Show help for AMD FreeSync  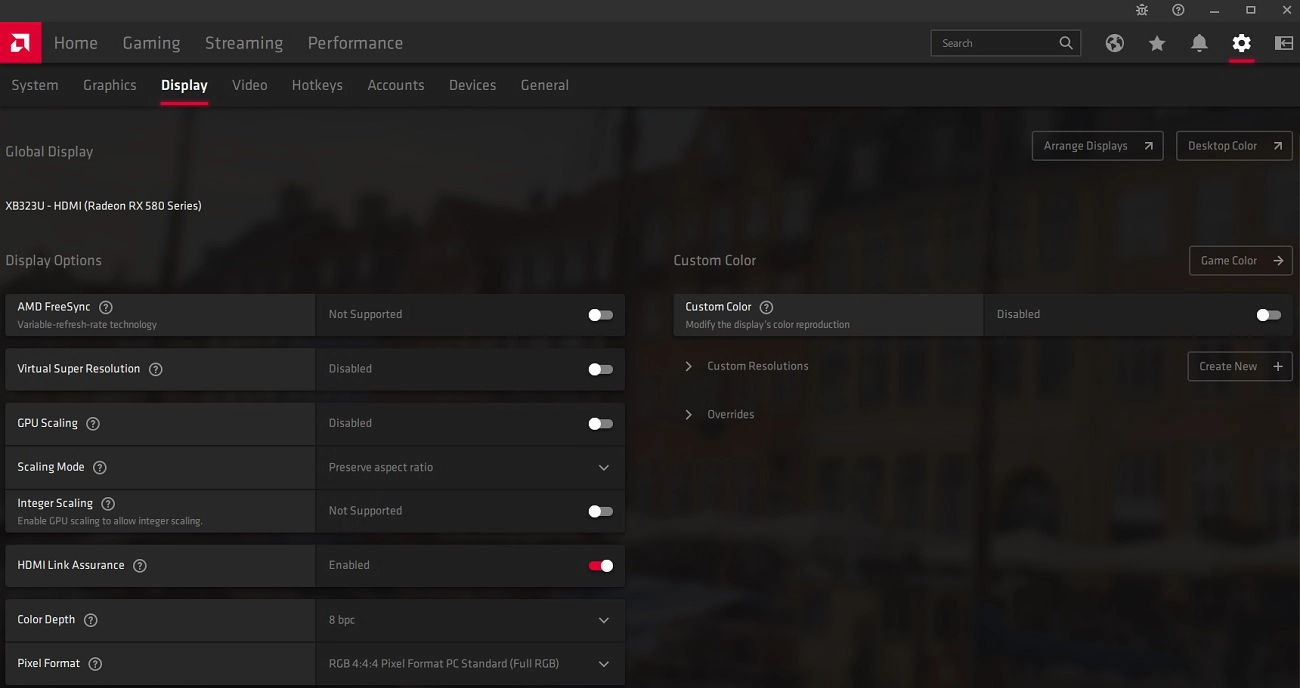coord(106,307)
